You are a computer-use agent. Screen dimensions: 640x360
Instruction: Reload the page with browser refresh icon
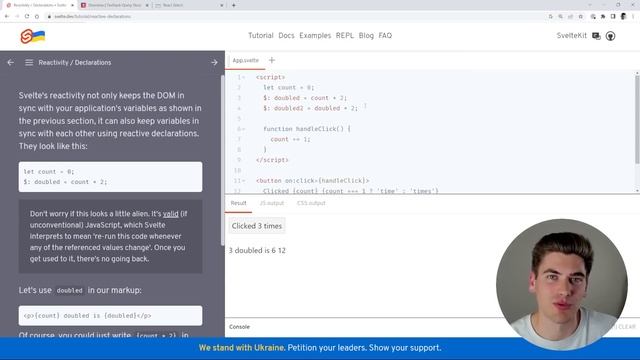point(27,16)
